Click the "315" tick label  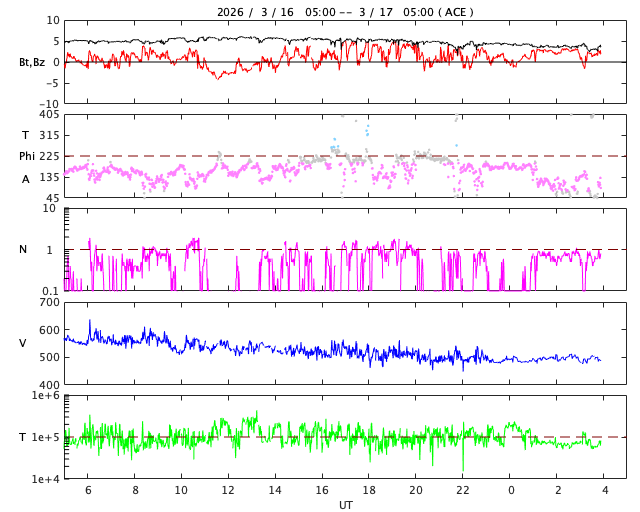48,136
